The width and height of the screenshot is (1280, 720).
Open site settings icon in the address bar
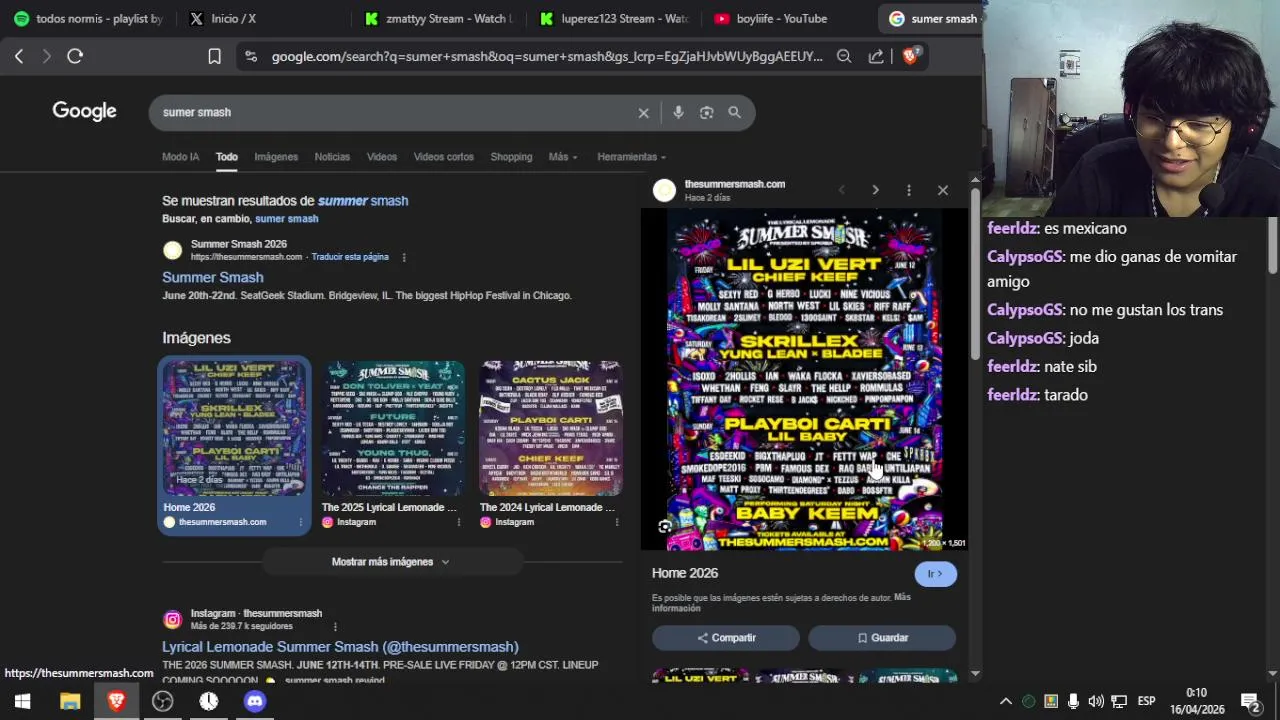250,57
